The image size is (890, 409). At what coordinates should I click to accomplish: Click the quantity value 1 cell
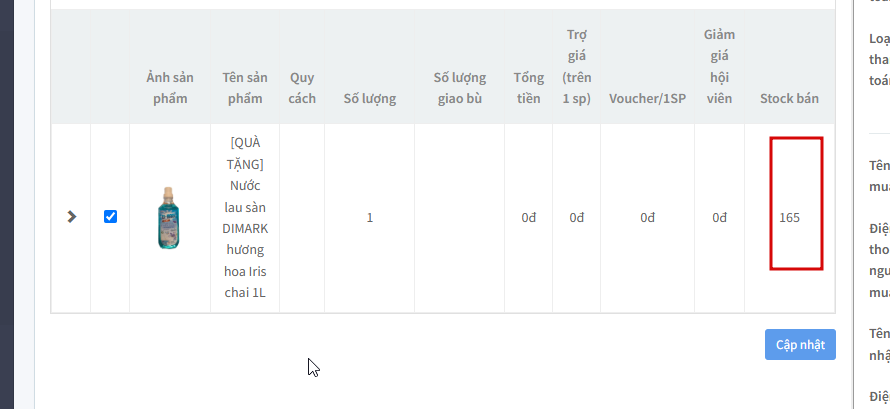370,217
